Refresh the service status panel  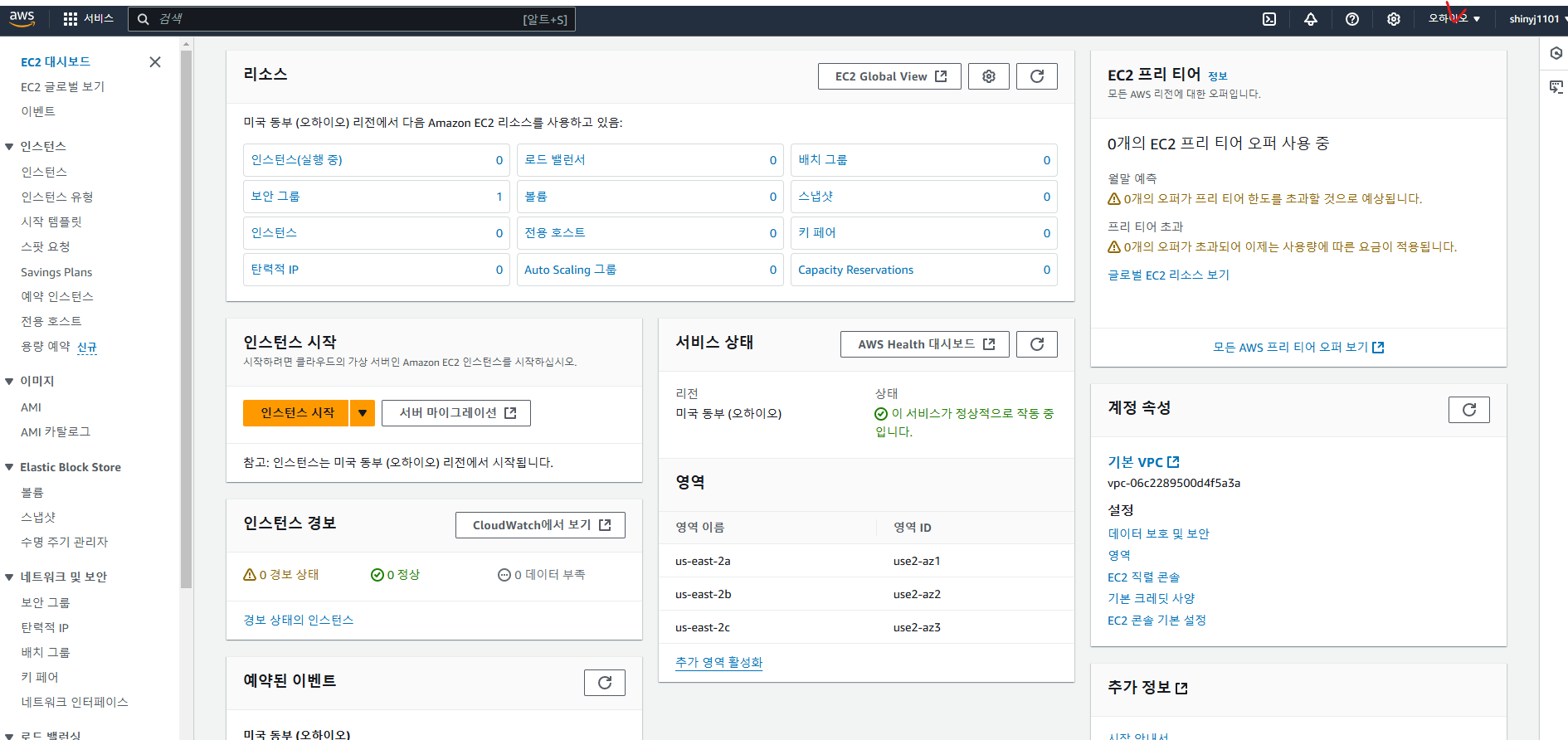click(x=1037, y=344)
